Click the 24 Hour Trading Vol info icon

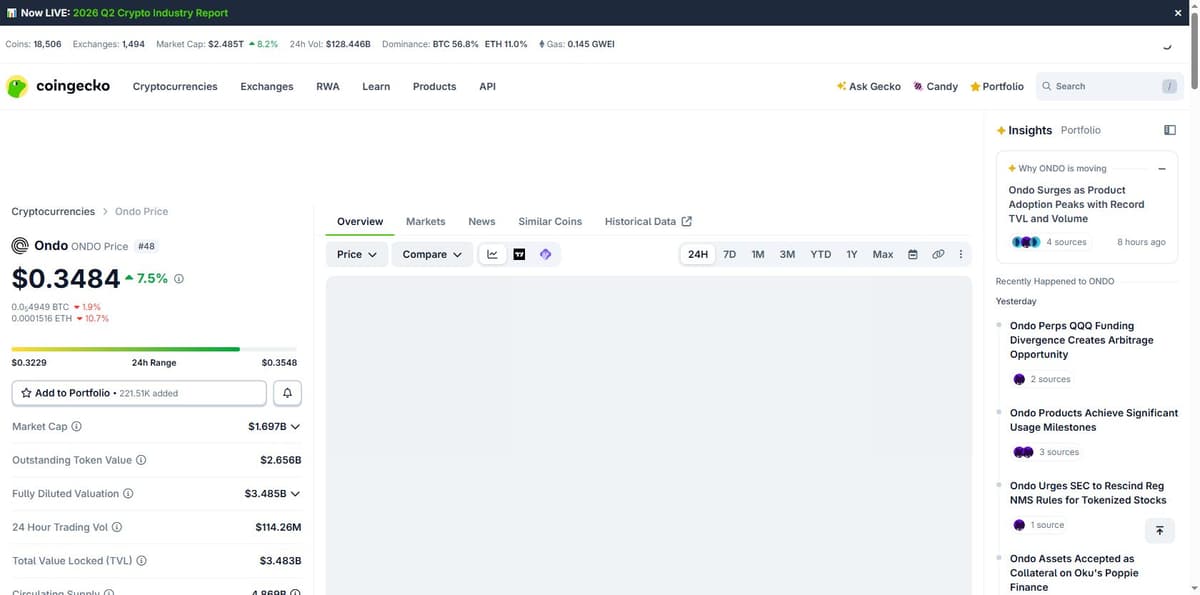pyautogui.click(x=117, y=527)
